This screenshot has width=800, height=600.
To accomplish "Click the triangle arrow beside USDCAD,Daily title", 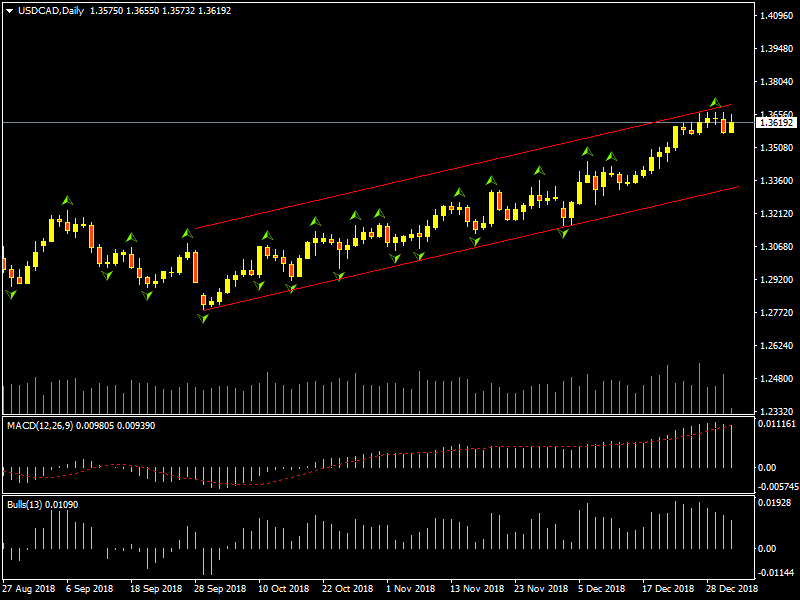I will tap(9, 11).
